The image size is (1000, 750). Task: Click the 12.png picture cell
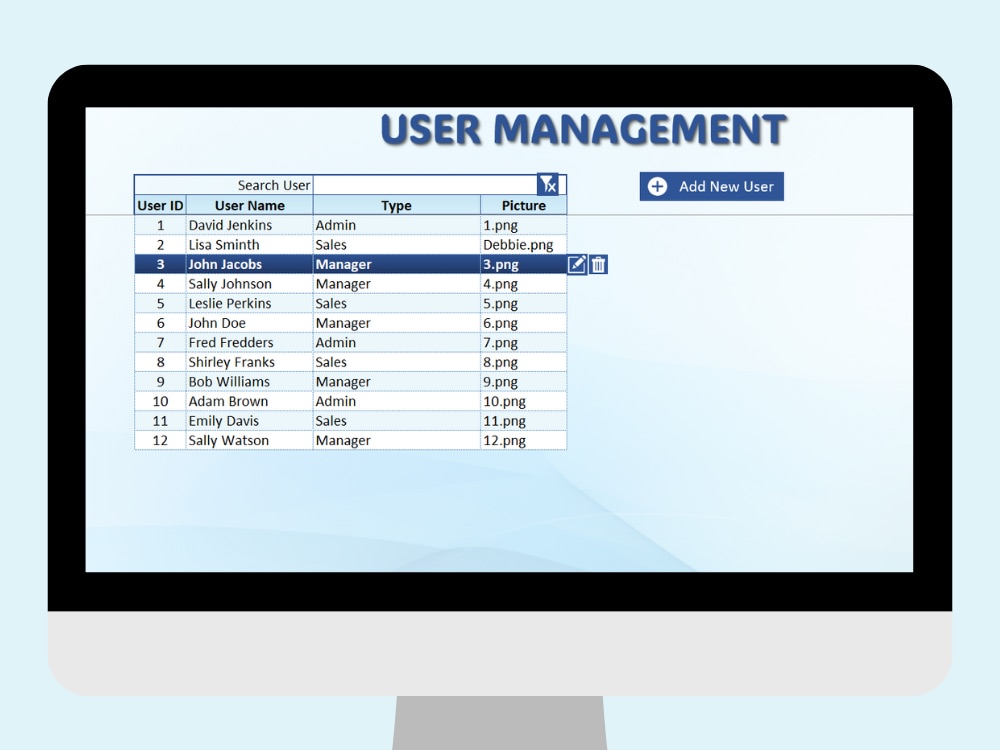524,440
